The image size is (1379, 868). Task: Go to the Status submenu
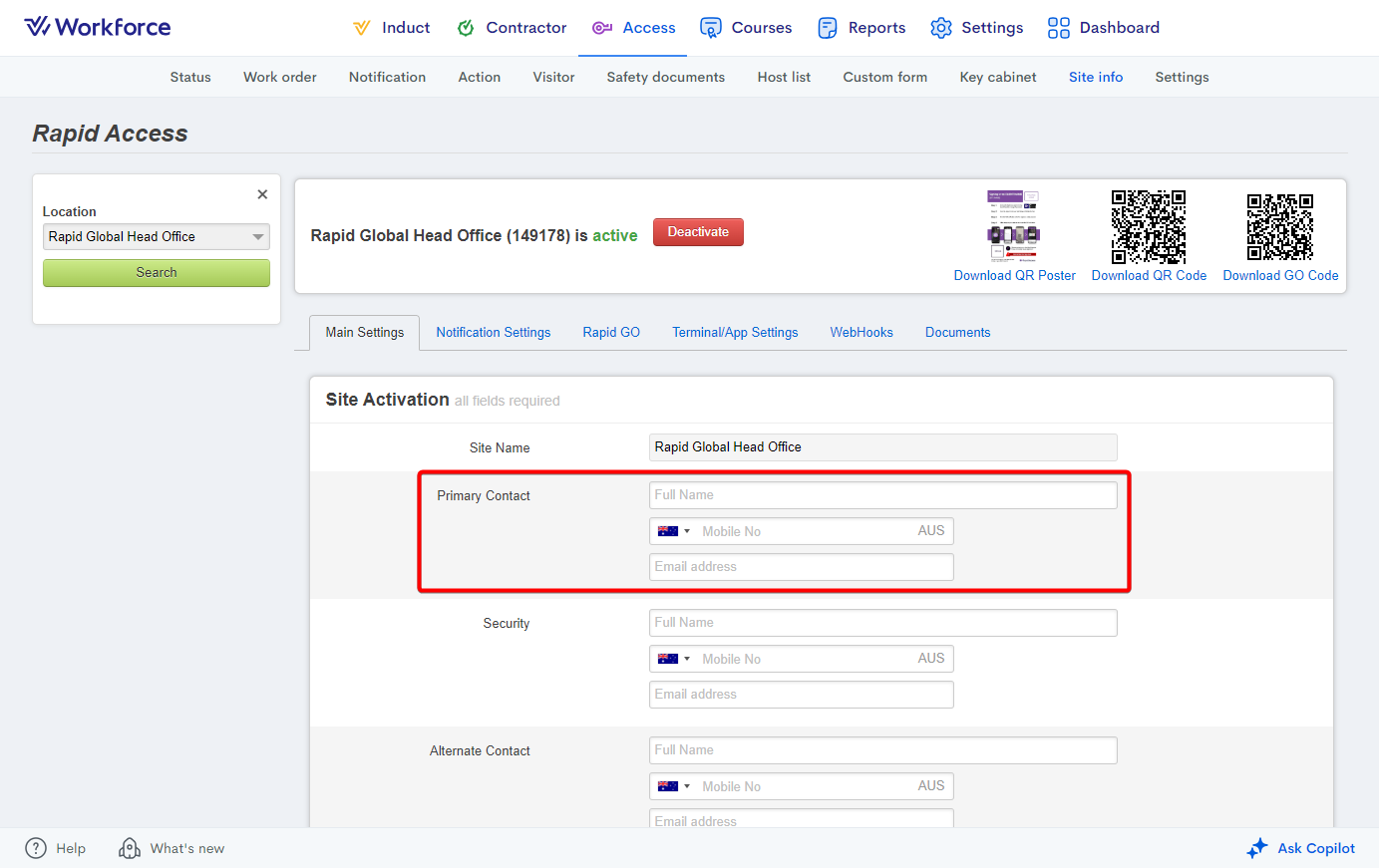190,77
